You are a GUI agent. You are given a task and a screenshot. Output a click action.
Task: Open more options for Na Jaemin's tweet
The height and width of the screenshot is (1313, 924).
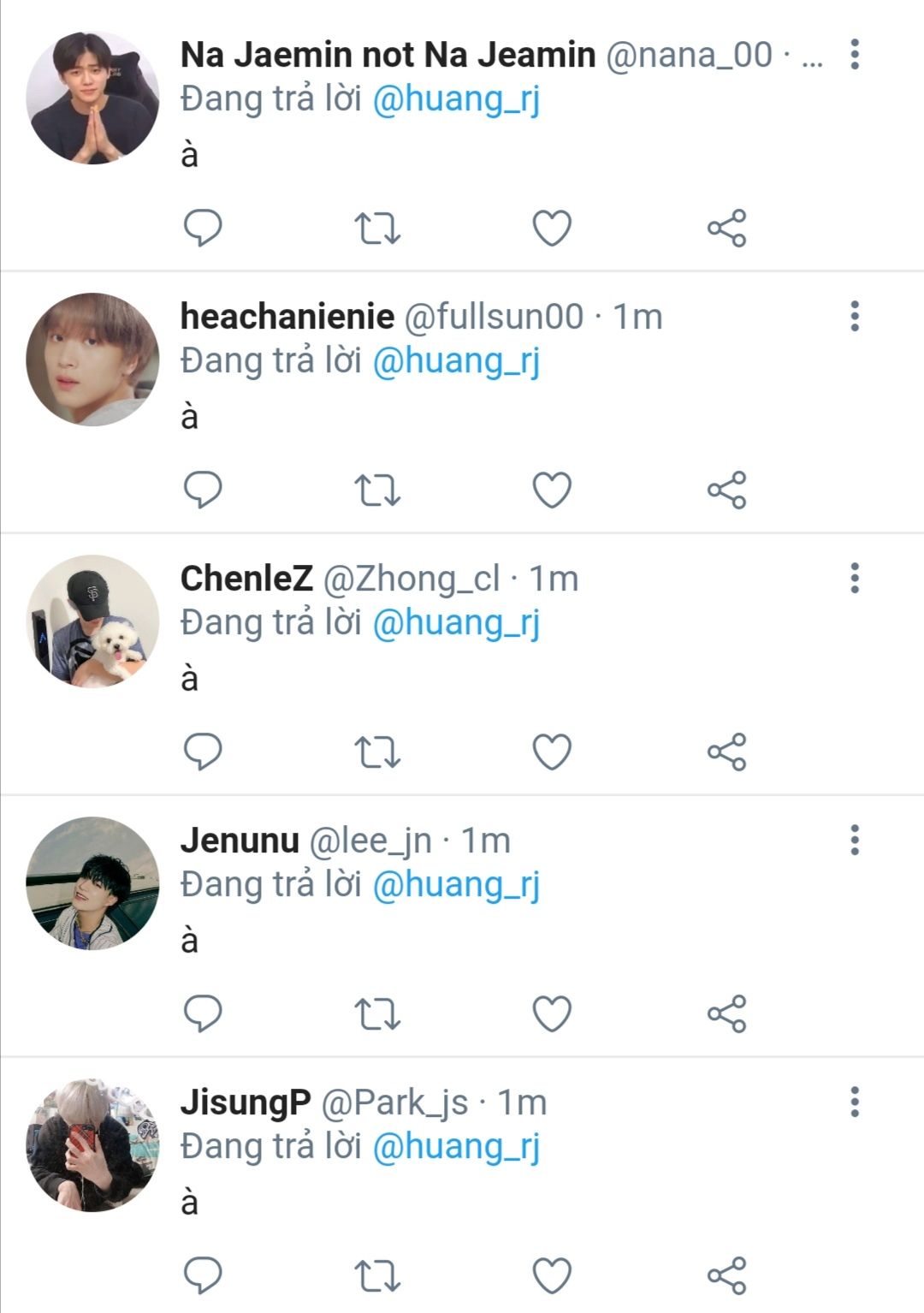pyautogui.click(x=854, y=55)
